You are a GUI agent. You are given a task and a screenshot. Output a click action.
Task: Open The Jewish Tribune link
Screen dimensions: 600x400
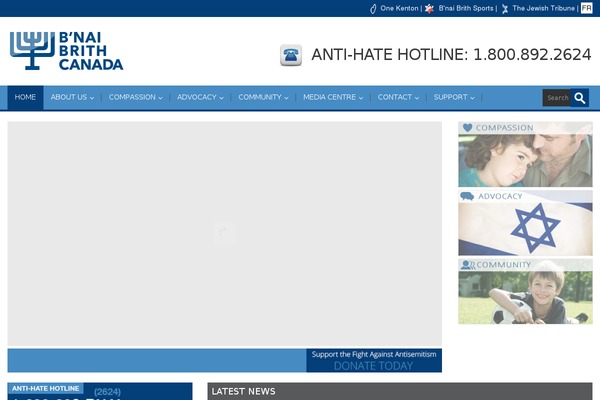[543, 8]
